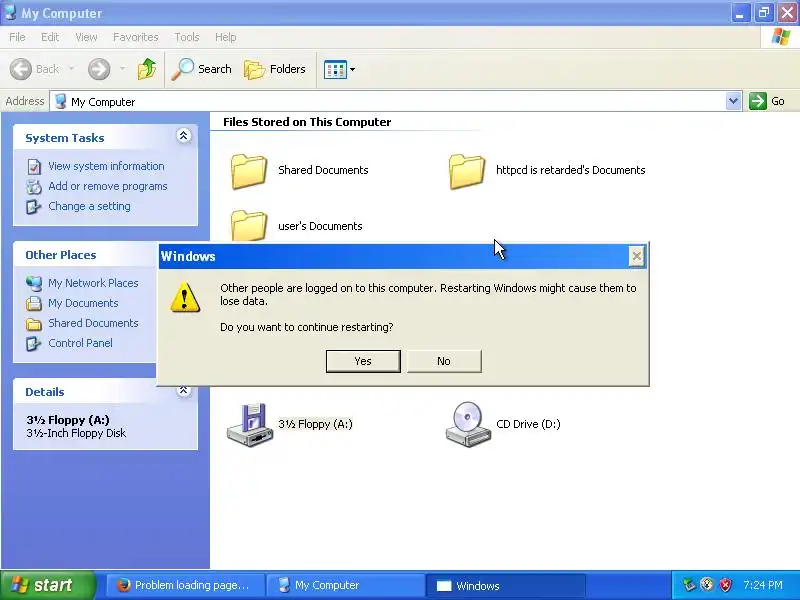Switch to Windows taskbar button
Screen dimensions: 800x600
click(505, 585)
